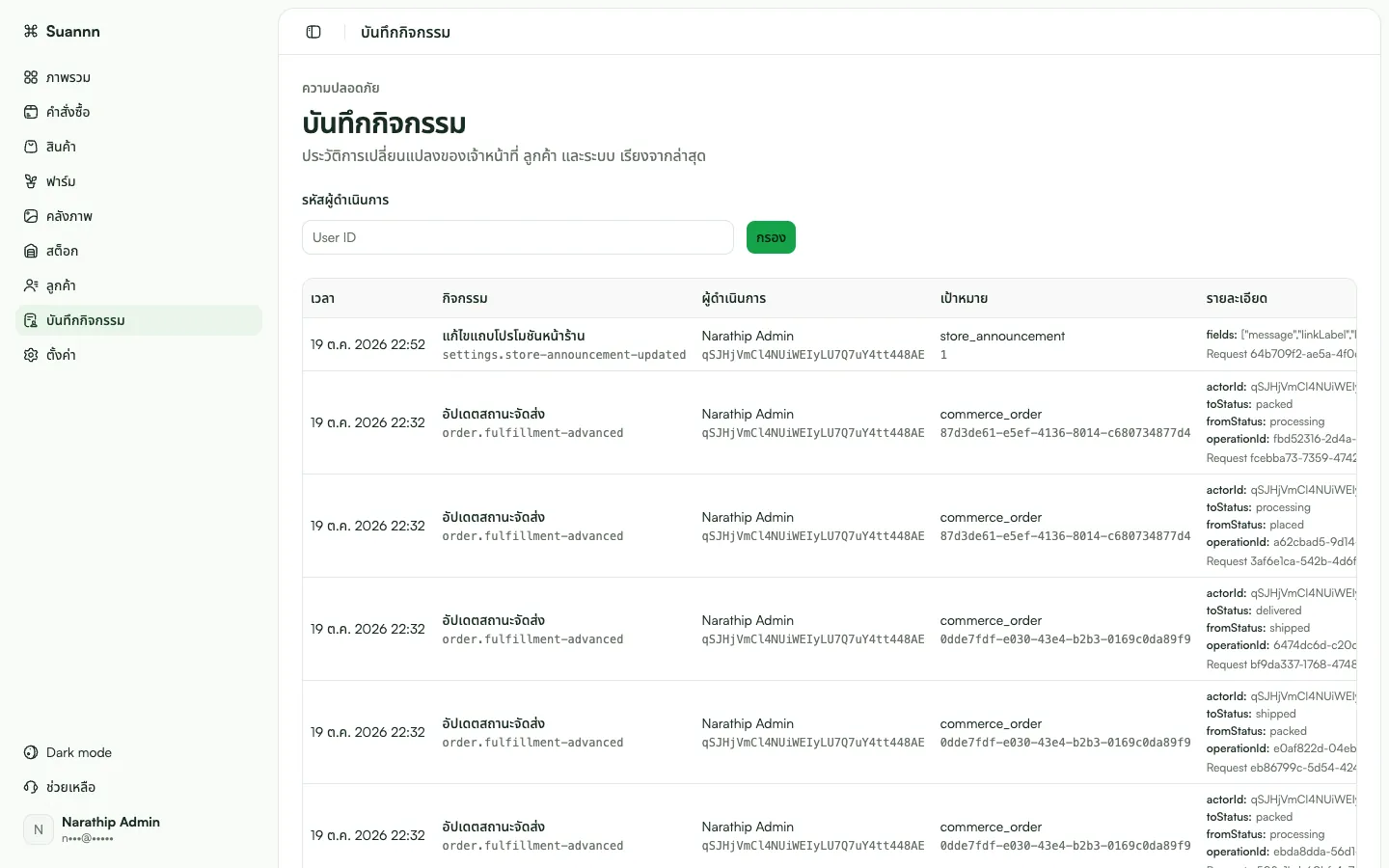Select the บันทึกกิจกรรม sidebar icon
The image size is (1389, 868).
[31, 320]
